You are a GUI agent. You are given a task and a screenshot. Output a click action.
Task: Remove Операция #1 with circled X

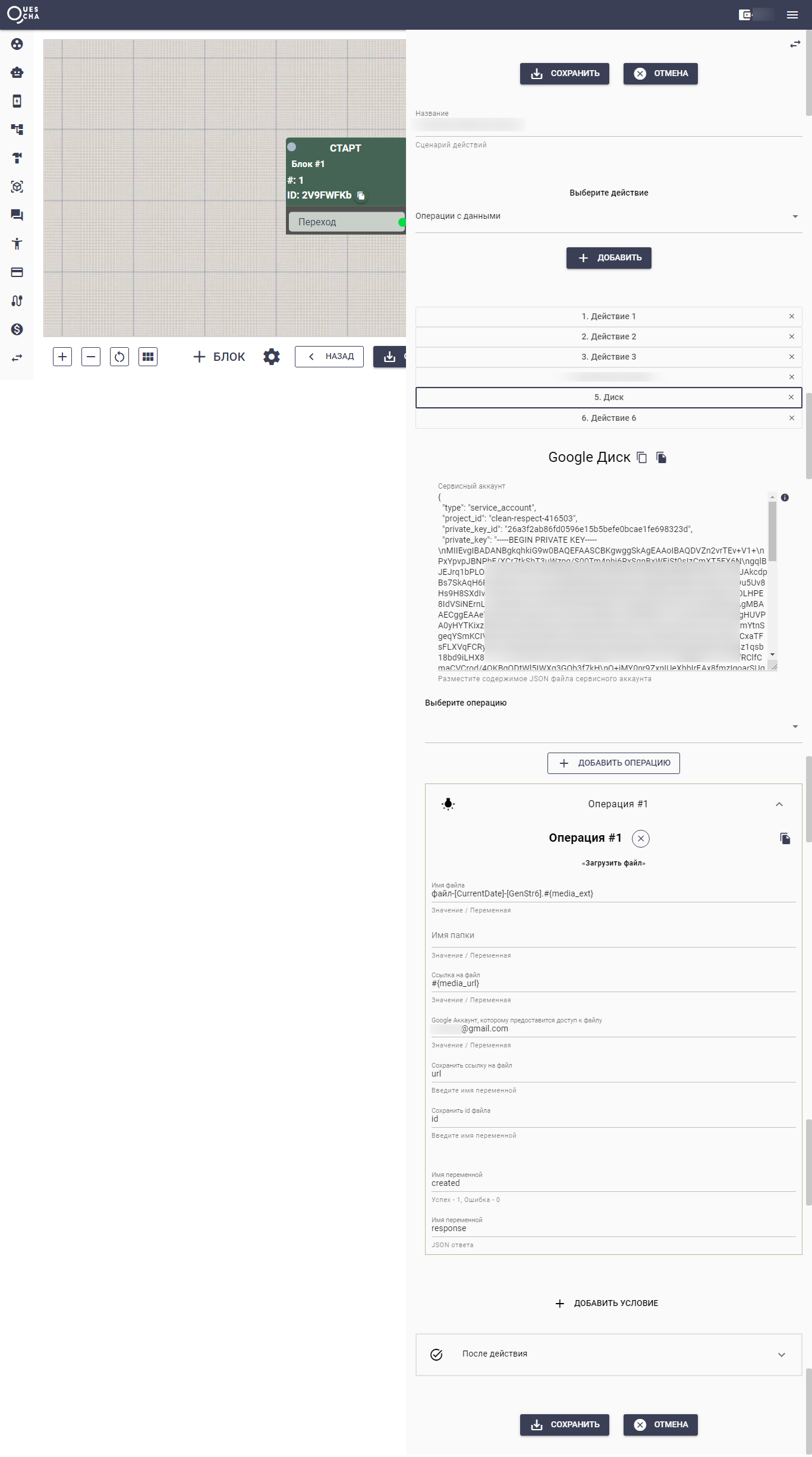pos(640,838)
